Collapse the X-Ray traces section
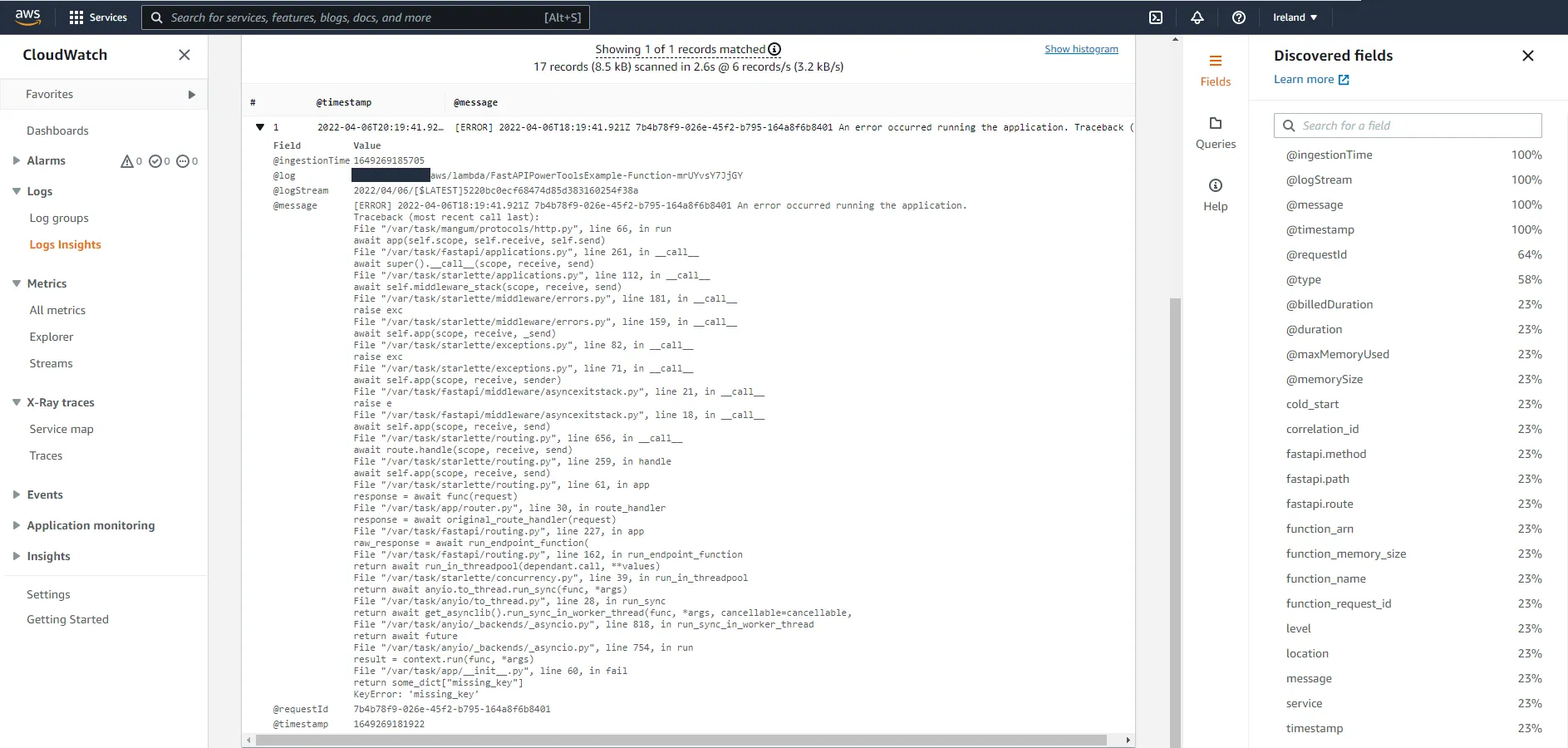Image resolution: width=1568 pixels, height=748 pixels. click(16, 401)
